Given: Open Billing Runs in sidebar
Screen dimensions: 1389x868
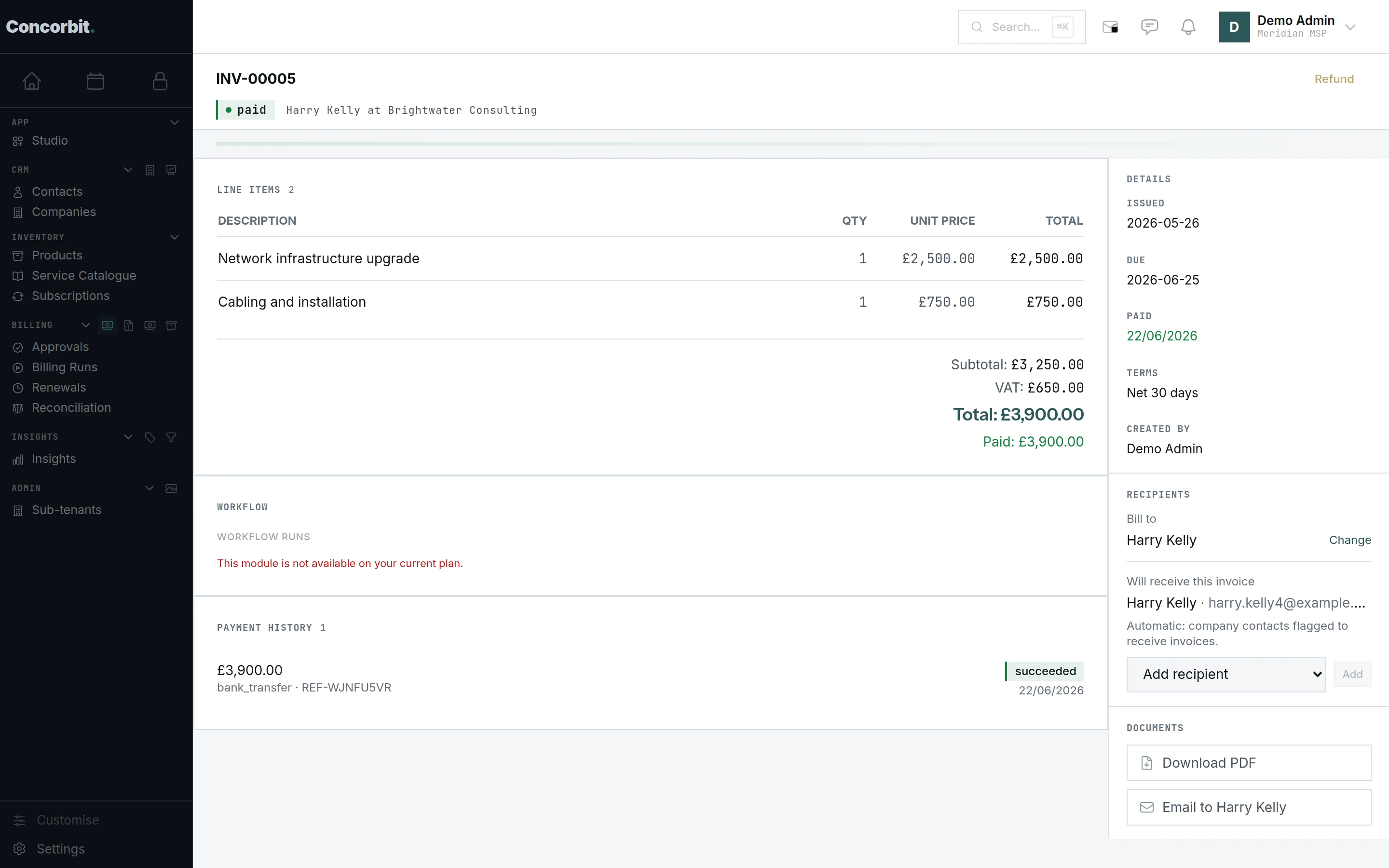Looking at the screenshot, I should 64,367.
